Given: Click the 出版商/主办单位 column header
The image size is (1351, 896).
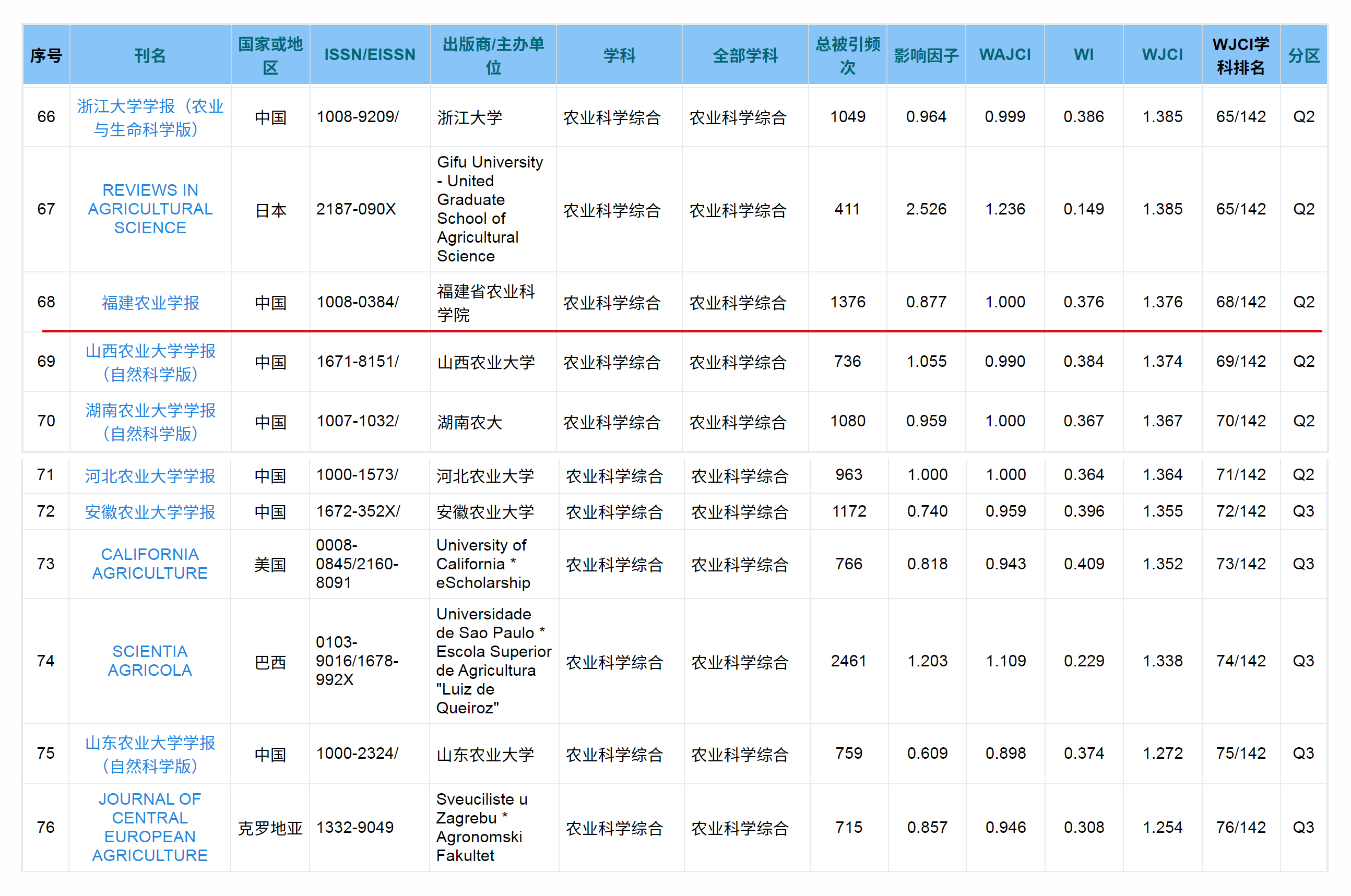Looking at the screenshot, I should [493, 55].
